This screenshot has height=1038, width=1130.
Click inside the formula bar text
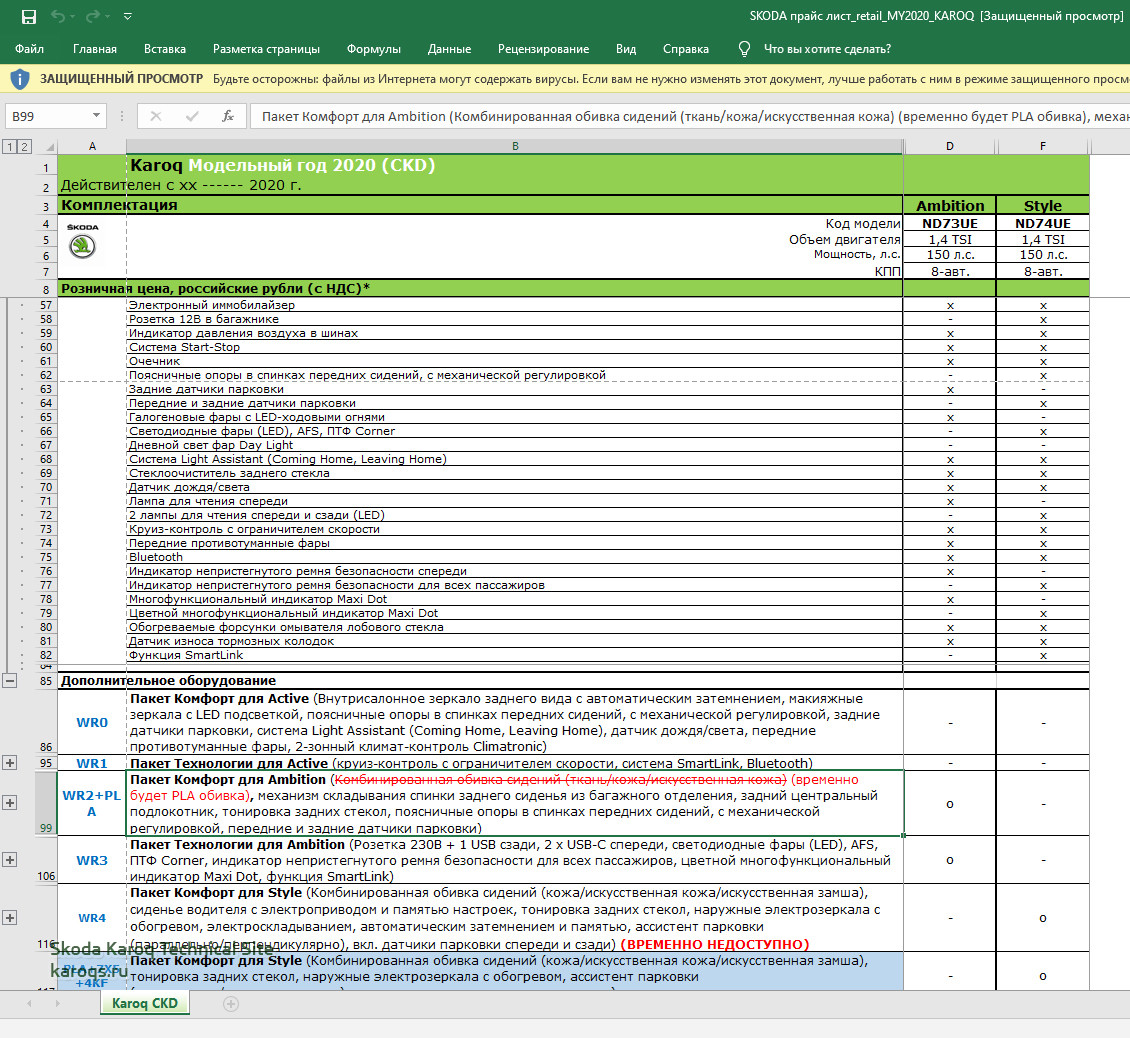(690, 116)
